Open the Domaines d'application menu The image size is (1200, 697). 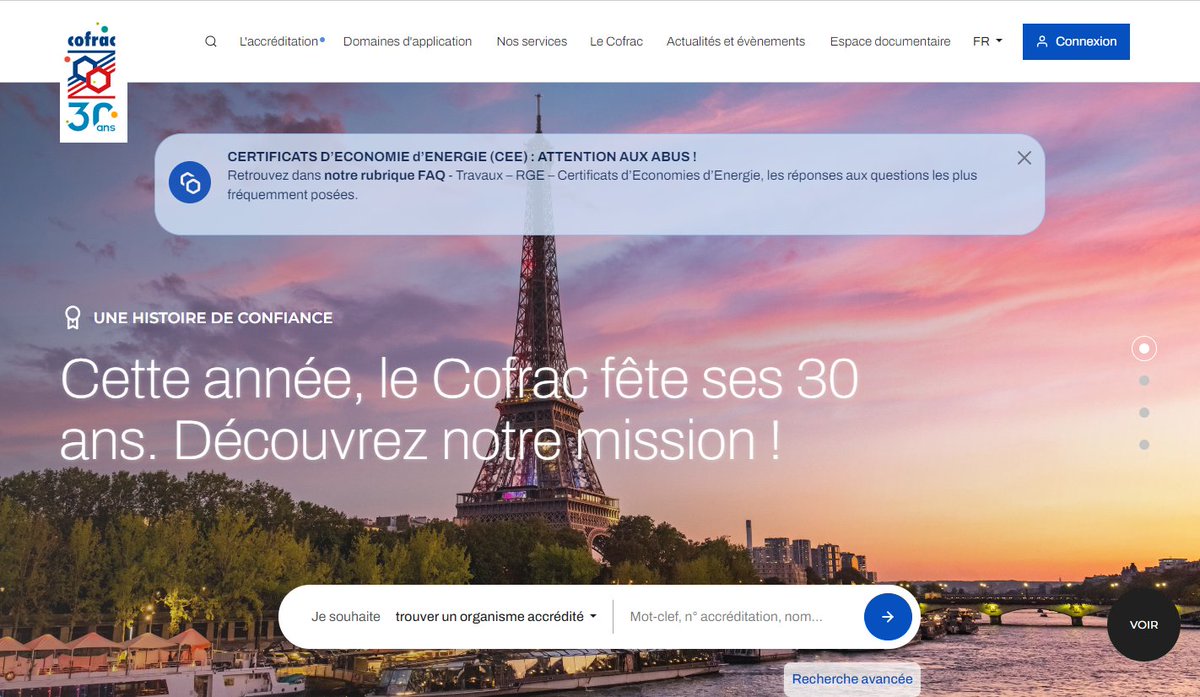click(407, 42)
